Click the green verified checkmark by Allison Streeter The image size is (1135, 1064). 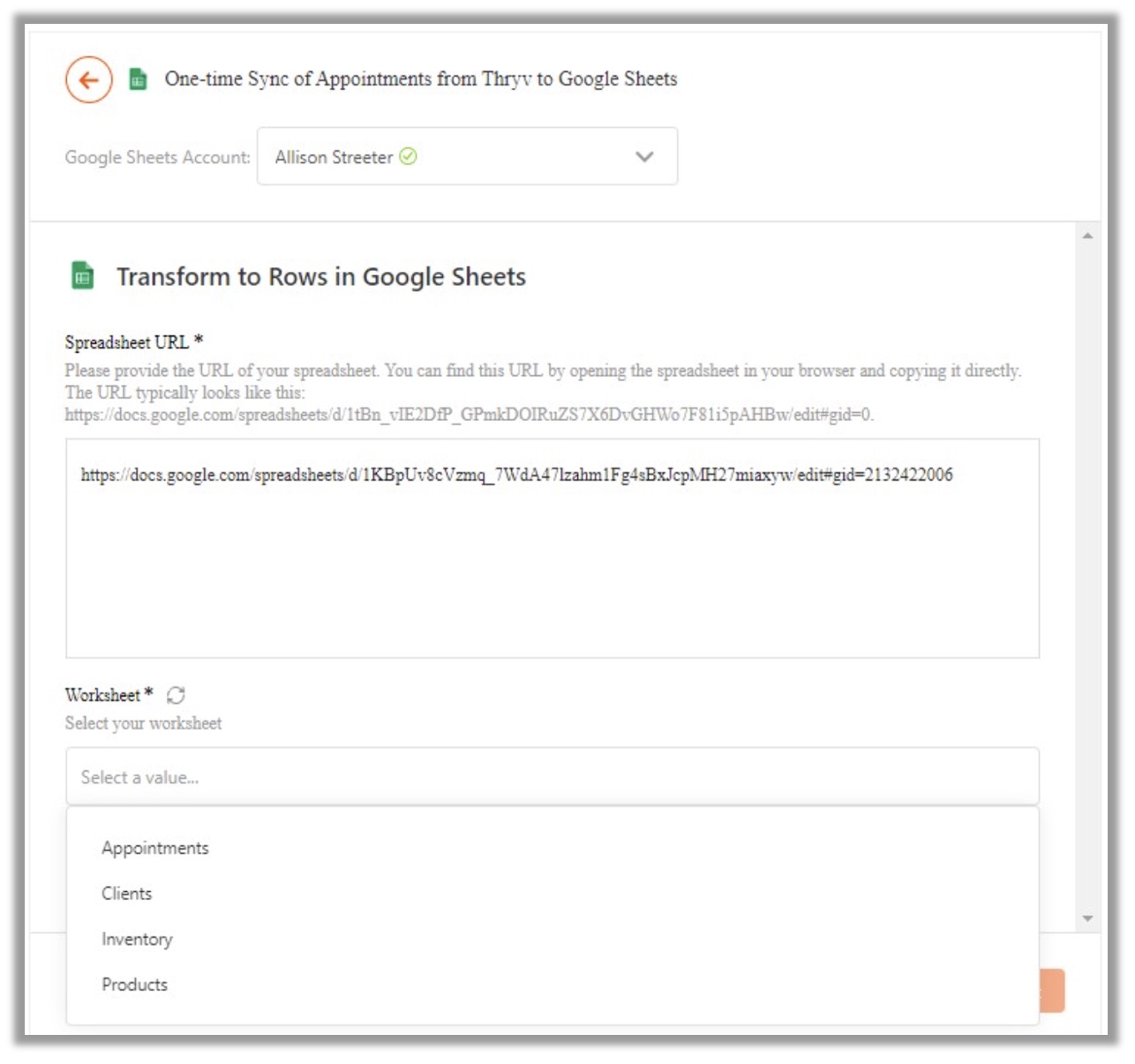[x=408, y=156]
